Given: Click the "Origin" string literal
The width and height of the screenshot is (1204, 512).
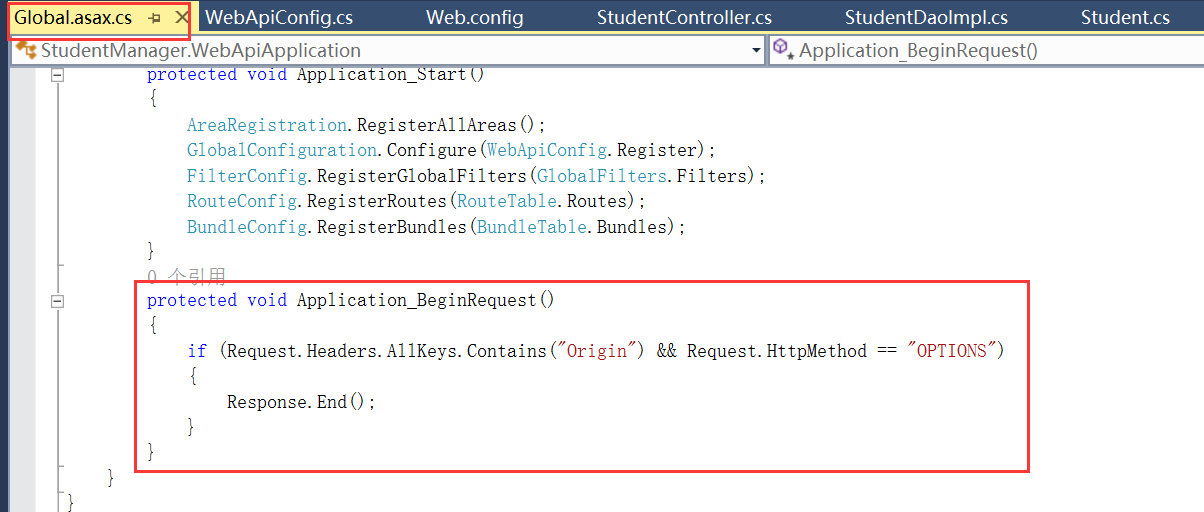Looking at the screenshot, I should point(602,351).
